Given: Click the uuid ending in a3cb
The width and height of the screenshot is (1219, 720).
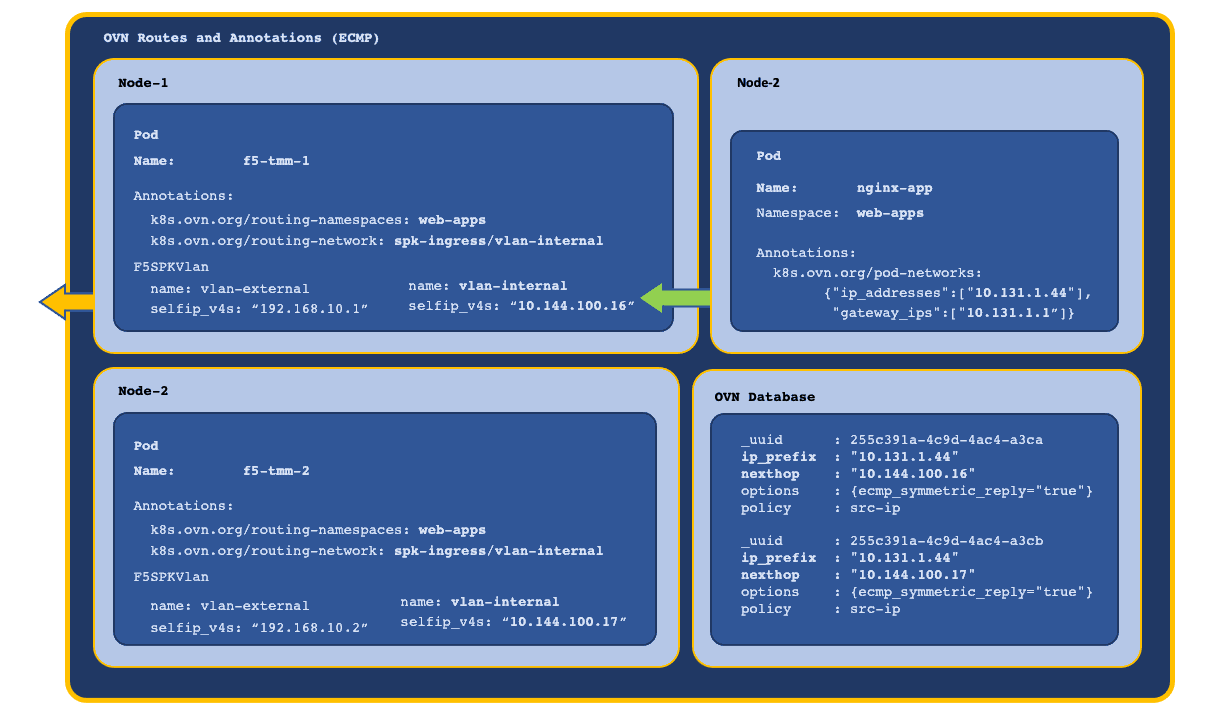Looking at the screenshot, I should (947, 541).
